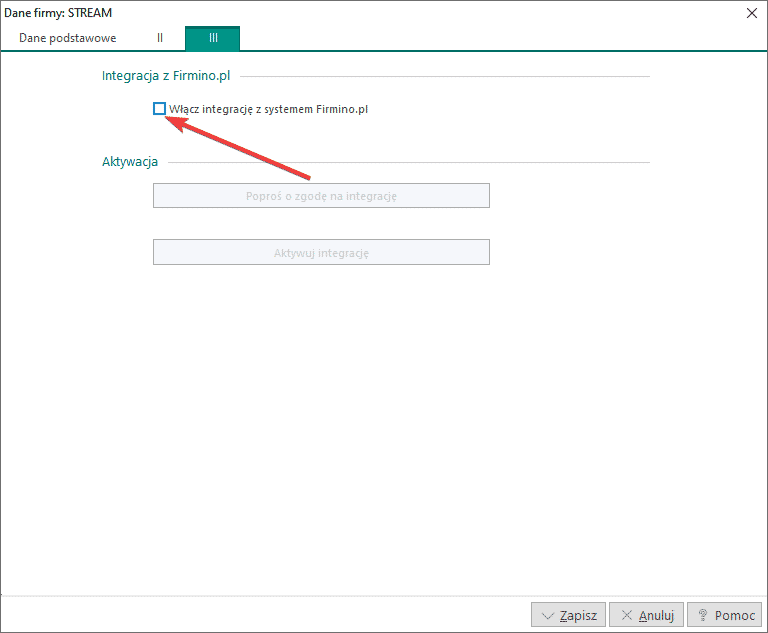Click the window title Dane firmy: STREAM
This screenshot has width=768, height=633.
click(x=58, y=13)
